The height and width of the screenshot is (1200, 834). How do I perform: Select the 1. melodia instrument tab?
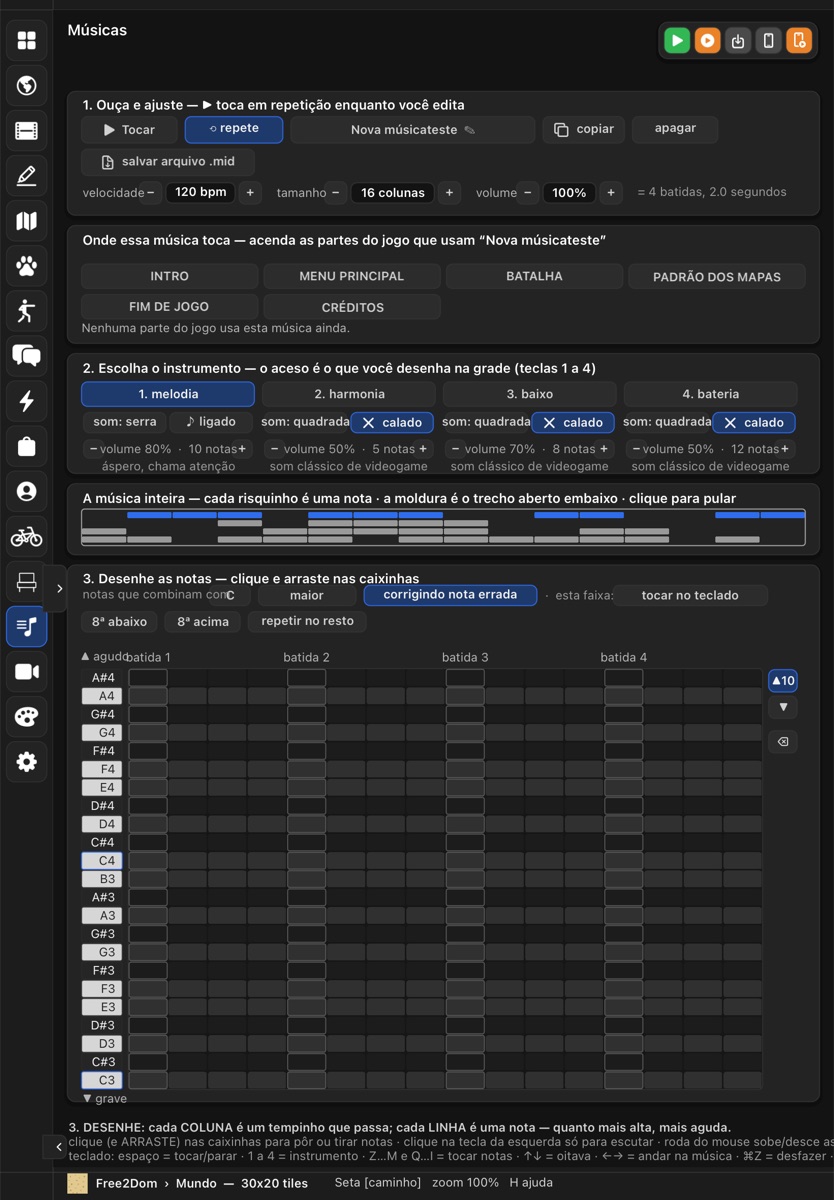click(x=168, y=394)
